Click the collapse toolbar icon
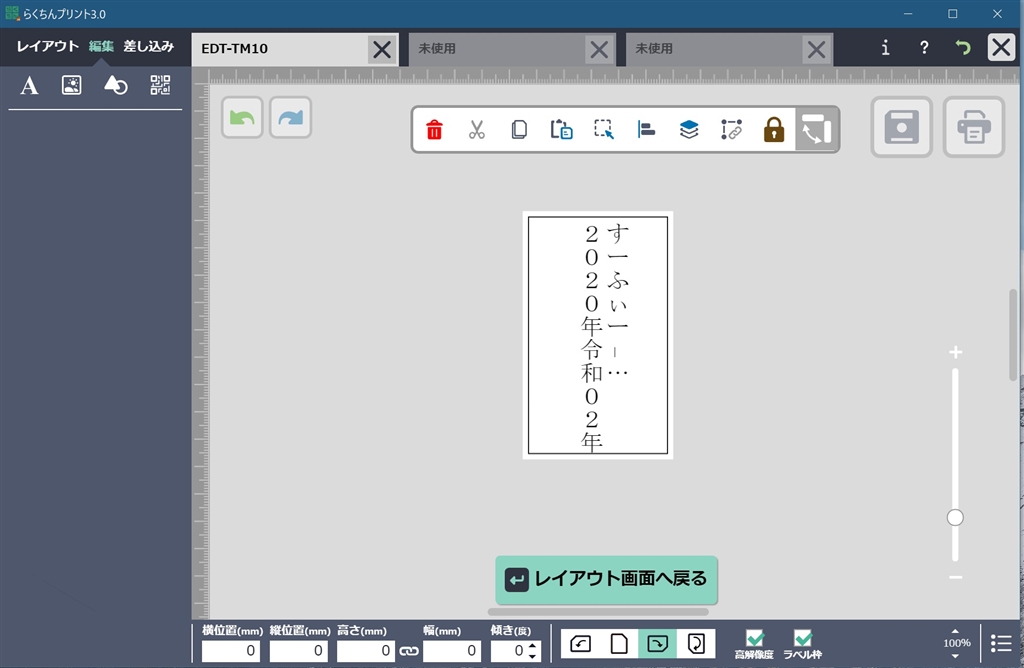Screen dimensions: 1024x668 (x=817, y=129)
